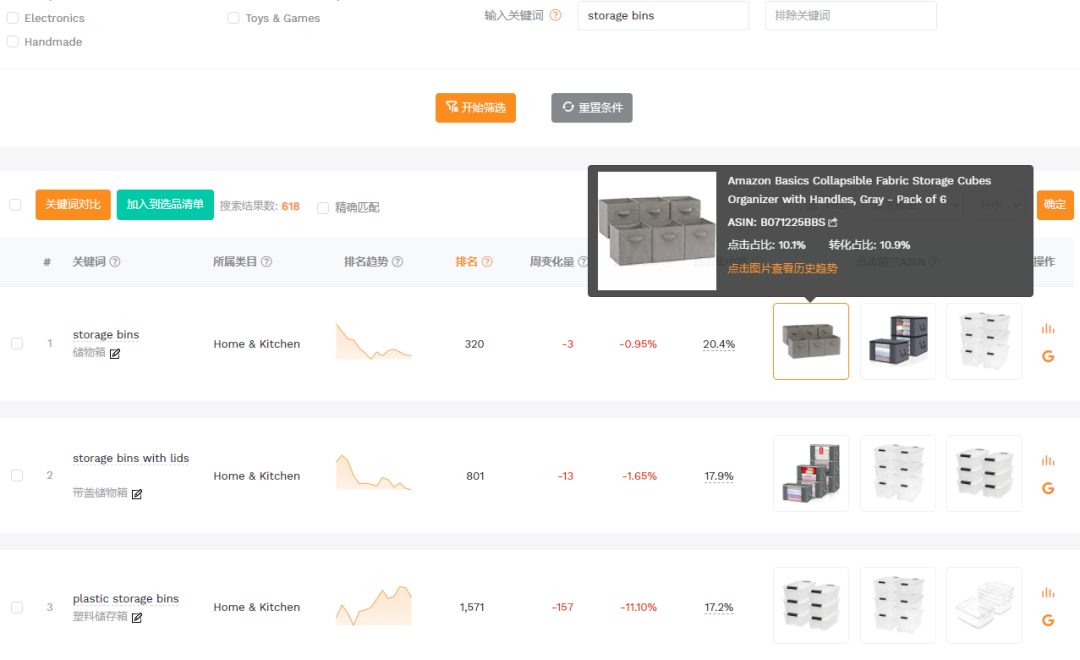Open bar chart icon for storage bins with lids
The height and width of the screenshot is (660, 1080).
(x=1048, y=460)
